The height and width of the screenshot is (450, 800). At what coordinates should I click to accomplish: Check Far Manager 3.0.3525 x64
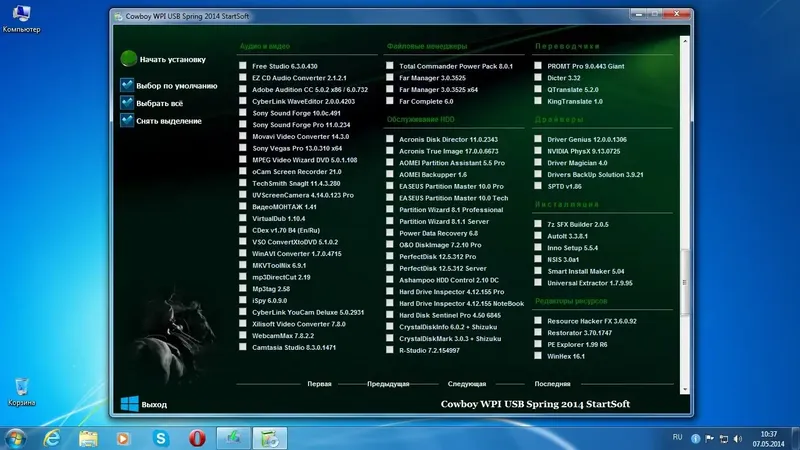390,89
